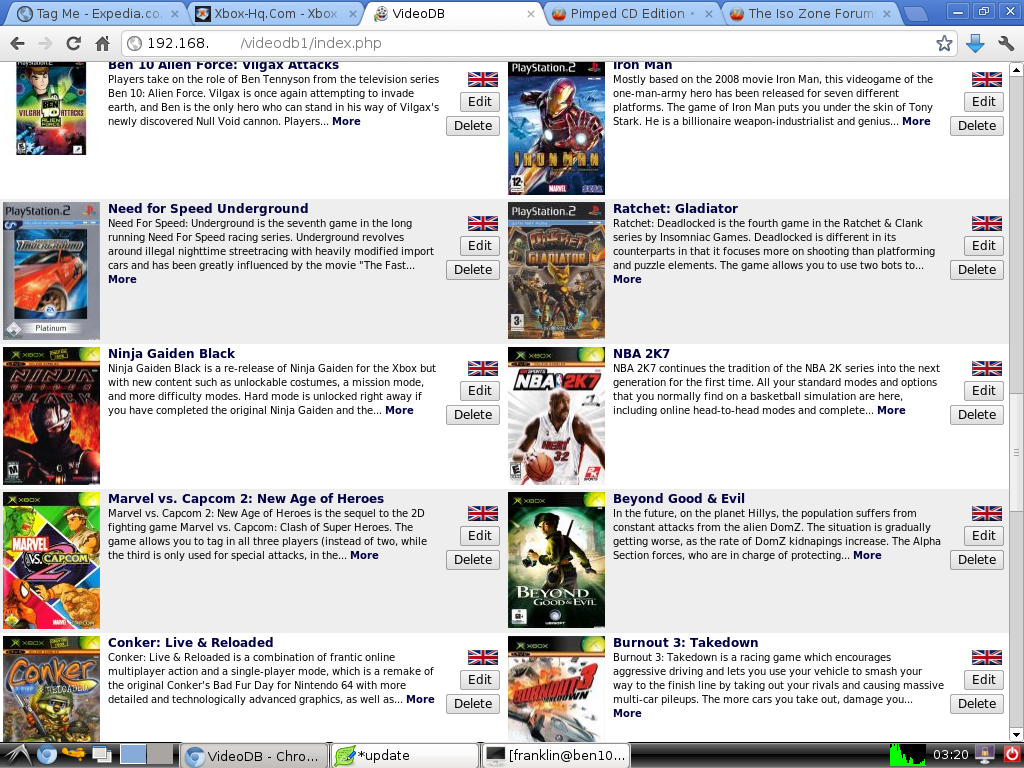The height and width of the screenshot is (768, 1024).
Task: Click the UK flag for NBA 2K7
Action: 987,368
